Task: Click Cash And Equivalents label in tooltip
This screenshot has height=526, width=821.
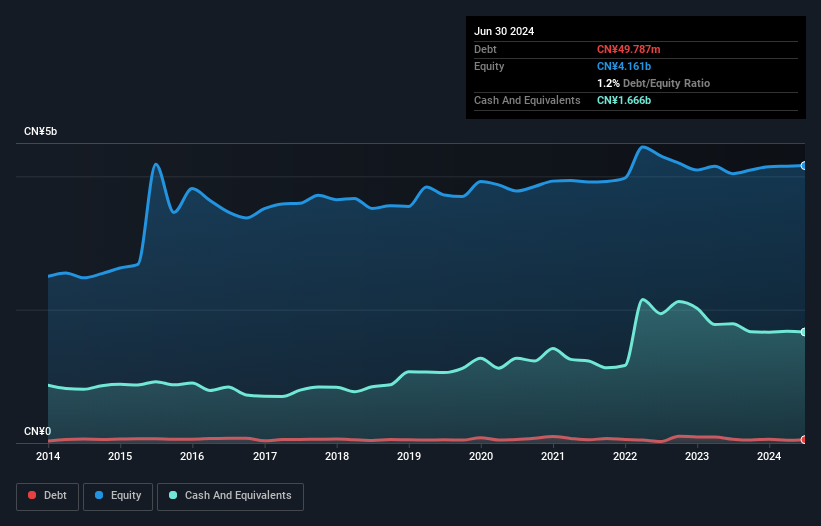Action: [527, 100]
